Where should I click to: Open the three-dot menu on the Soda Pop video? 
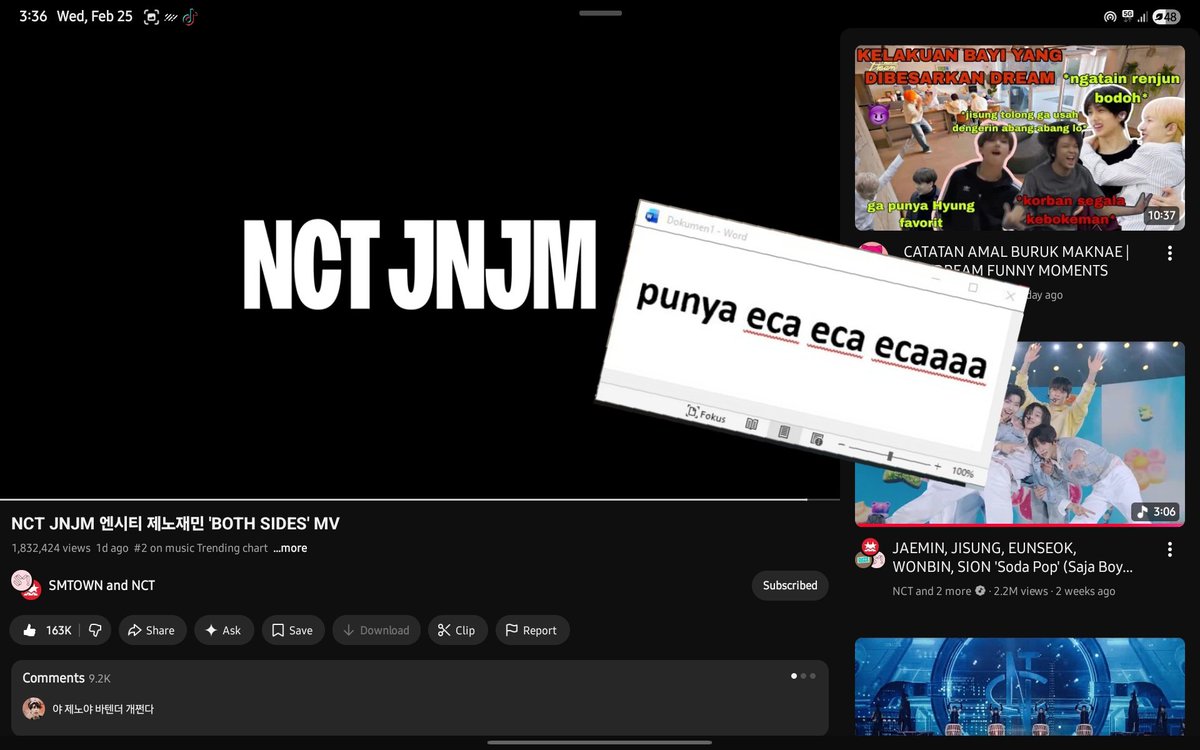click(x=1169, y=548)
